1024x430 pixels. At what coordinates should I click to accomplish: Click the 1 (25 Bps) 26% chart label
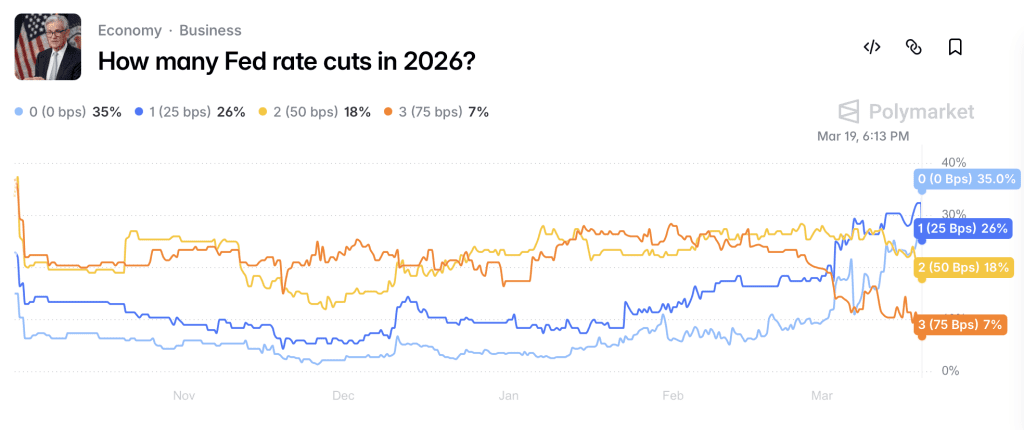(962, 228)
